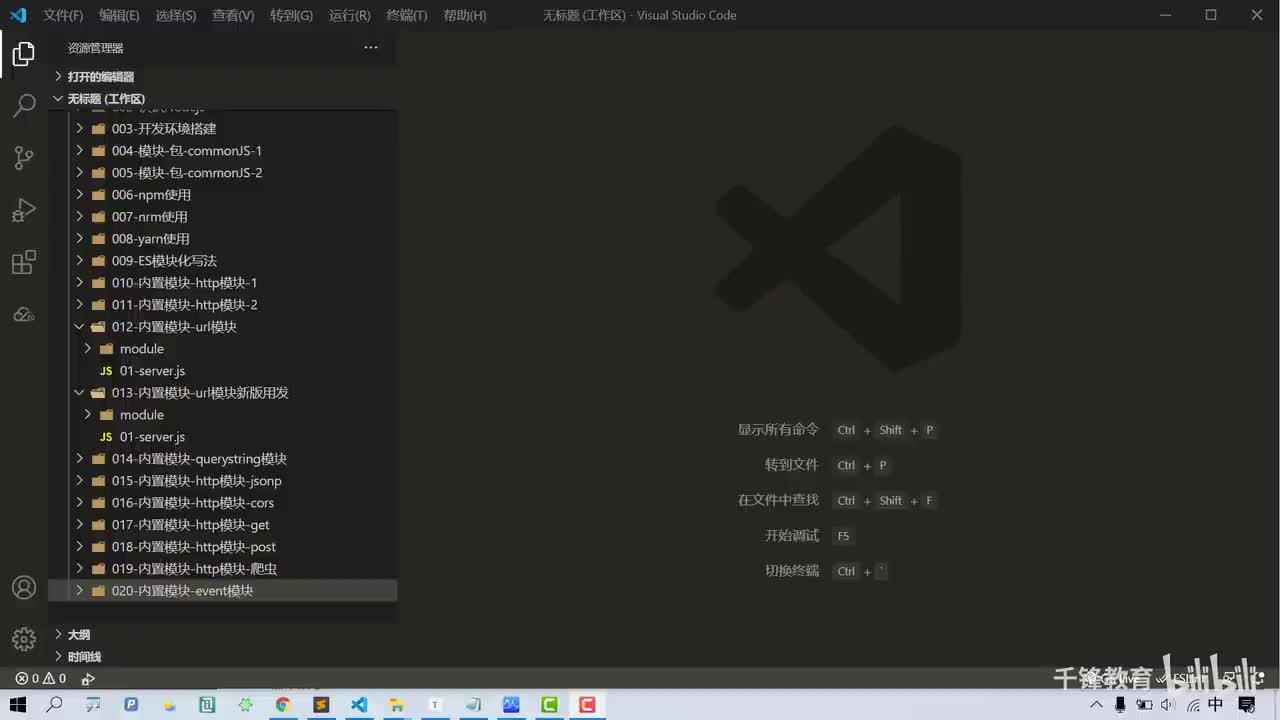Expand the 015-内置模块-http模块-jsonp folder
Image resolution: width=1280 pixels, height=720 pixels.
222,481
